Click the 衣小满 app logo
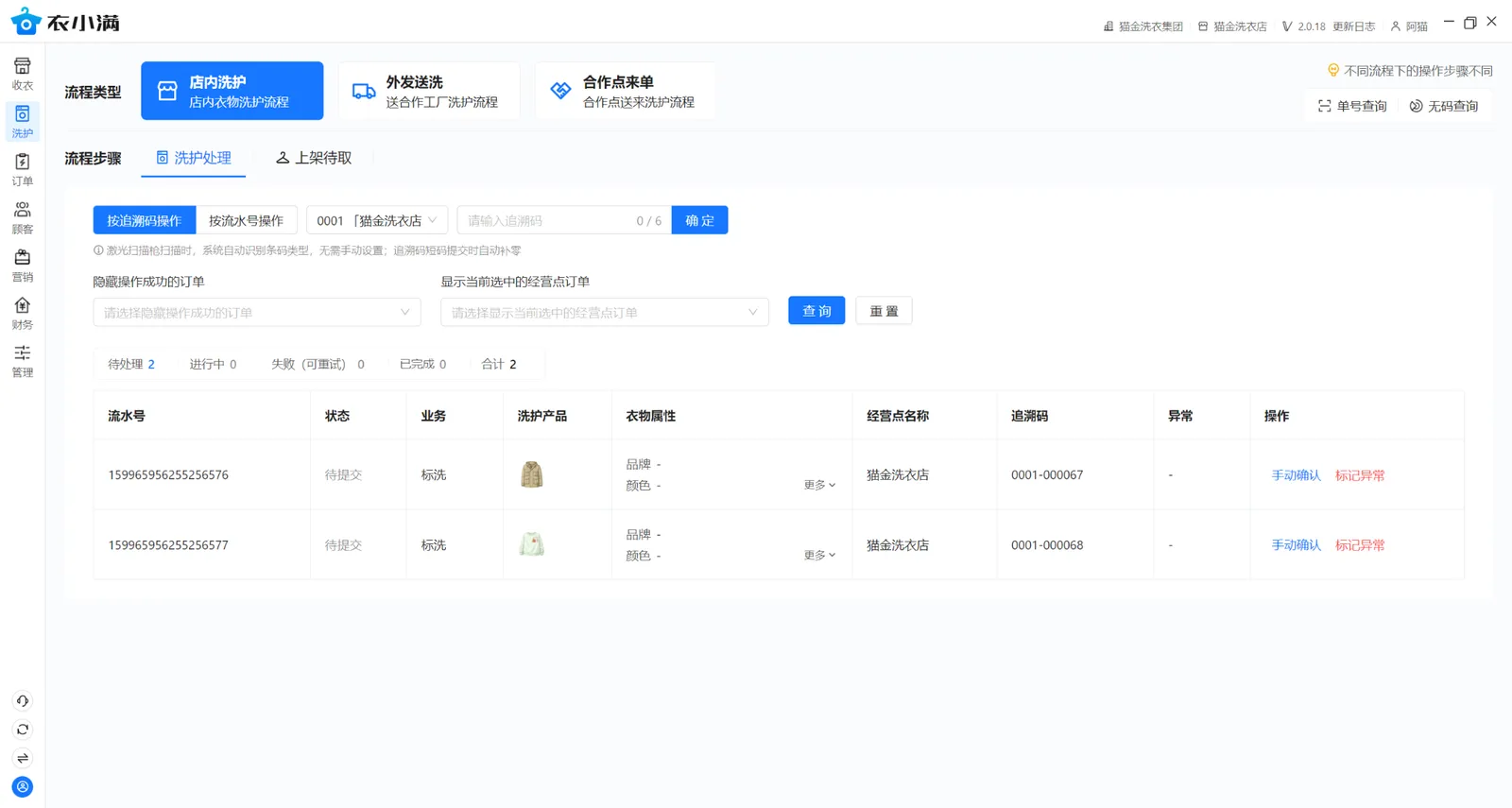Screen dimensions: 1512x808 pyautogui.click(x=65, y=22)
